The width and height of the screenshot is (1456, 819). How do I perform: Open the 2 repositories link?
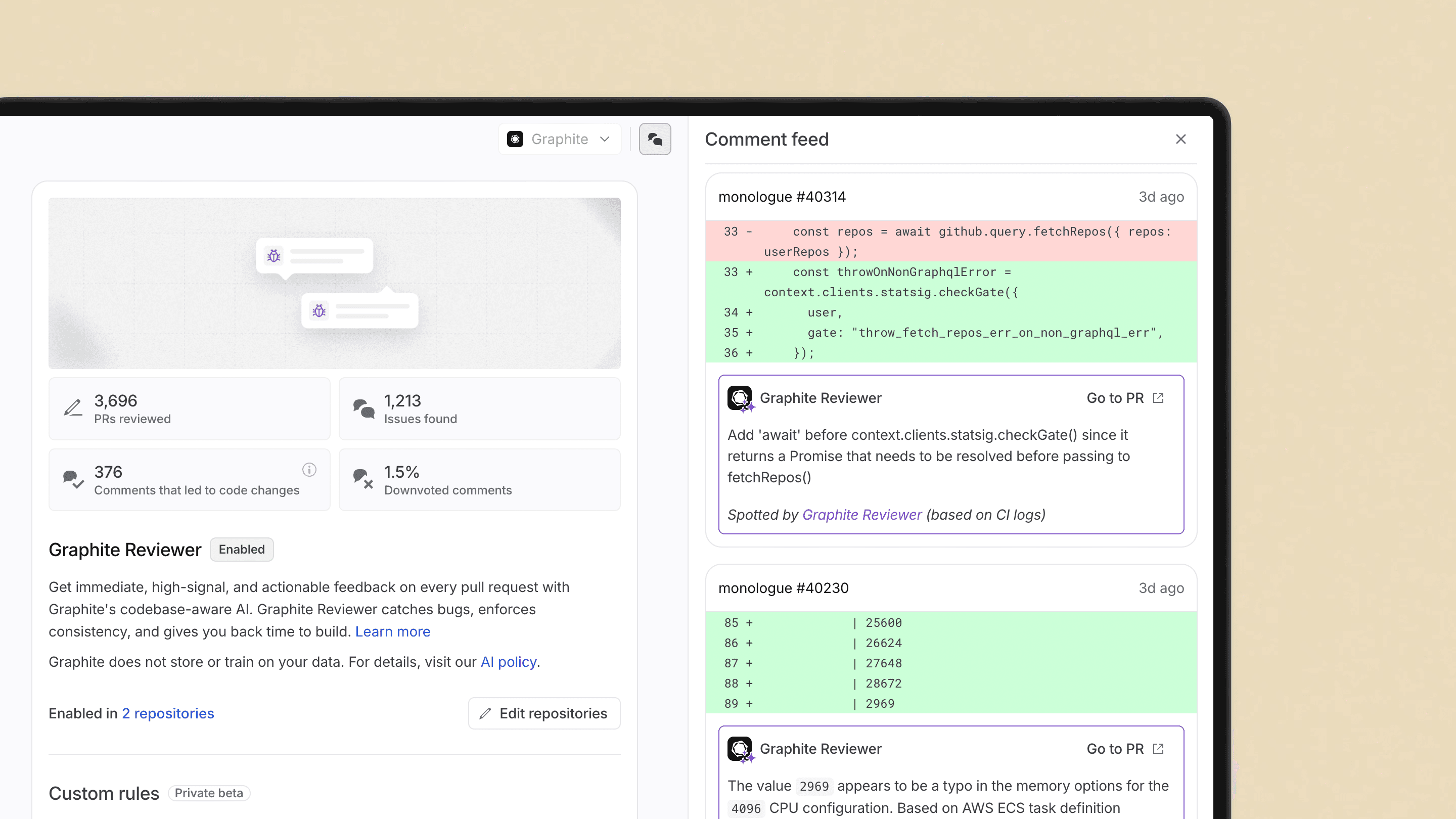[168, 713]
